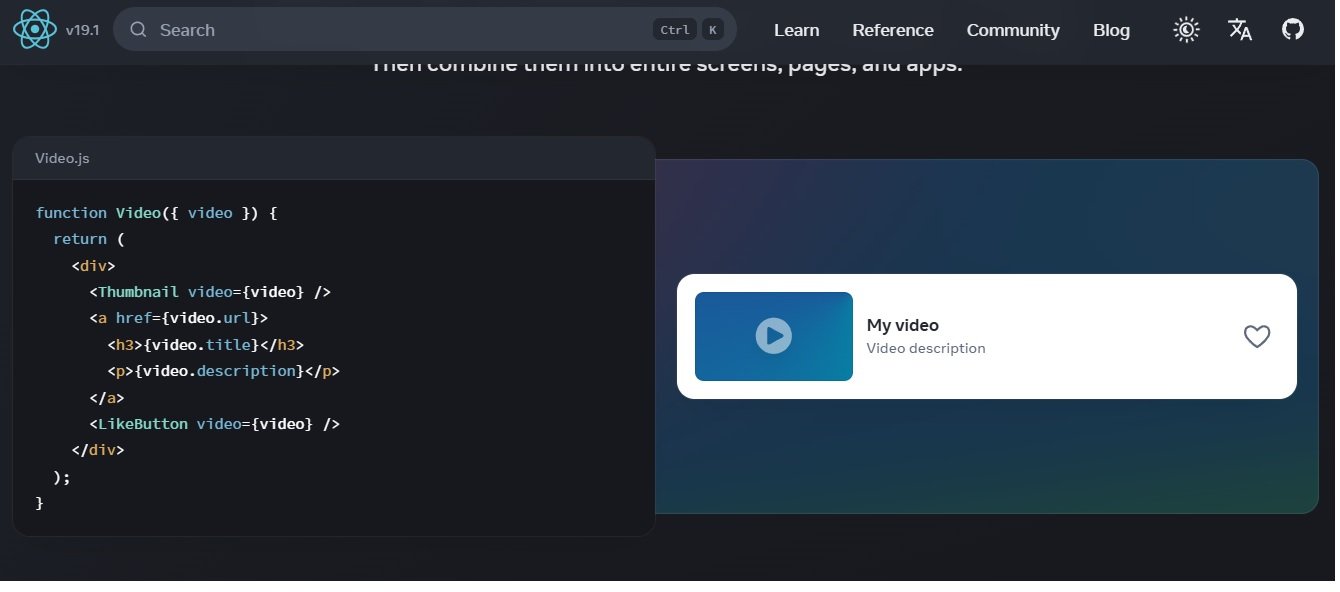The image size is (1340, 592).
Task: Click the video thumbnail preview
Action: coord(774,336)
